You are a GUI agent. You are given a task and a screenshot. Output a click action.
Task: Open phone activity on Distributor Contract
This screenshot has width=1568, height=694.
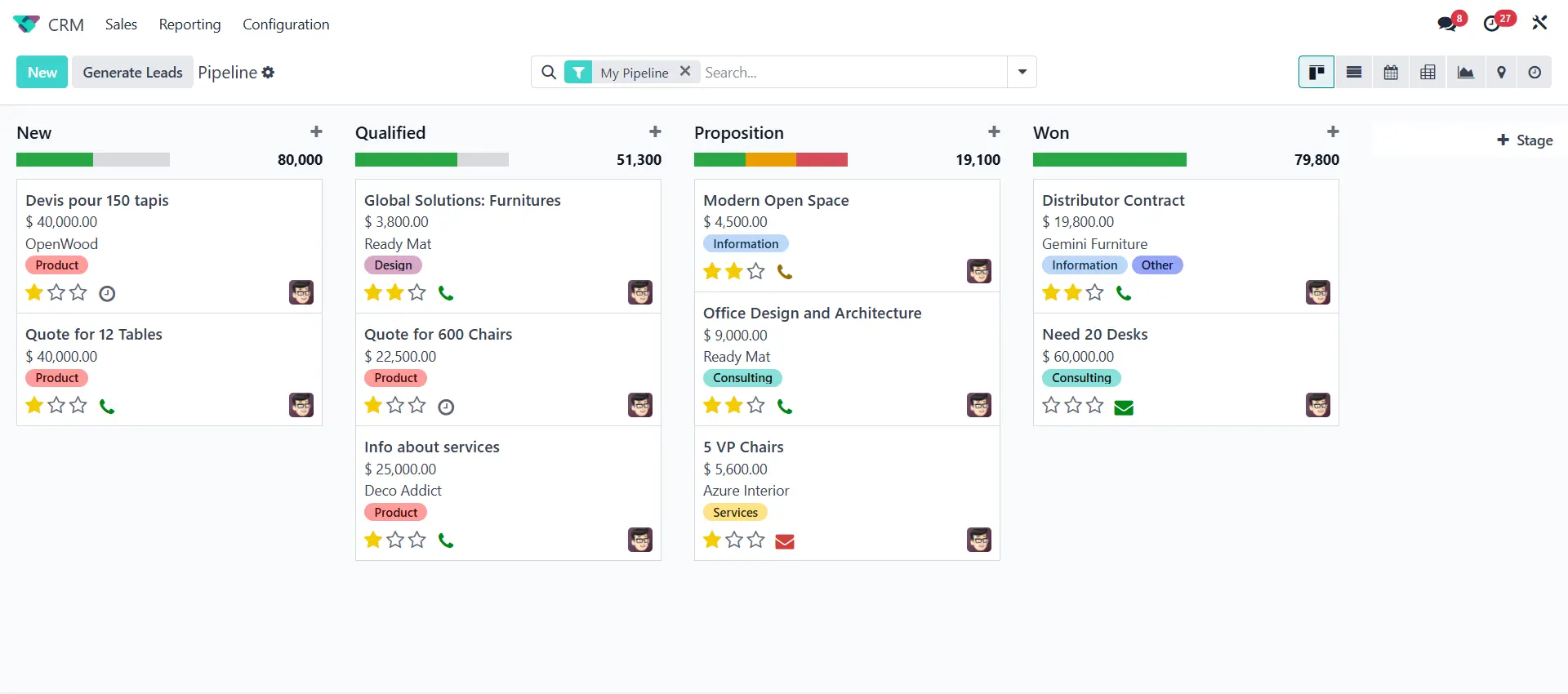(1124, 293)
